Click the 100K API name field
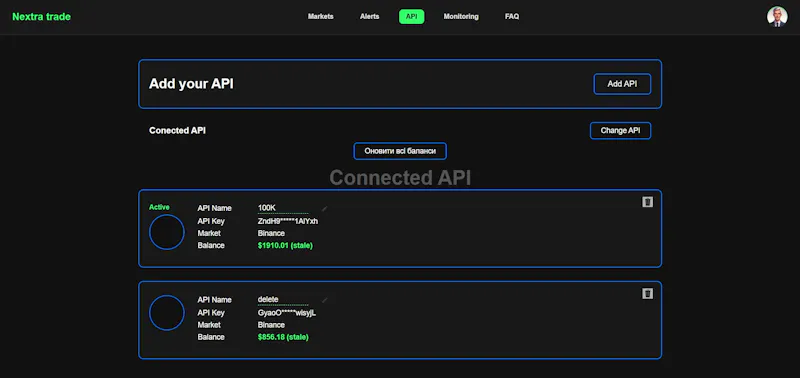Screen dimensions: 800x378 pos(283,209)
